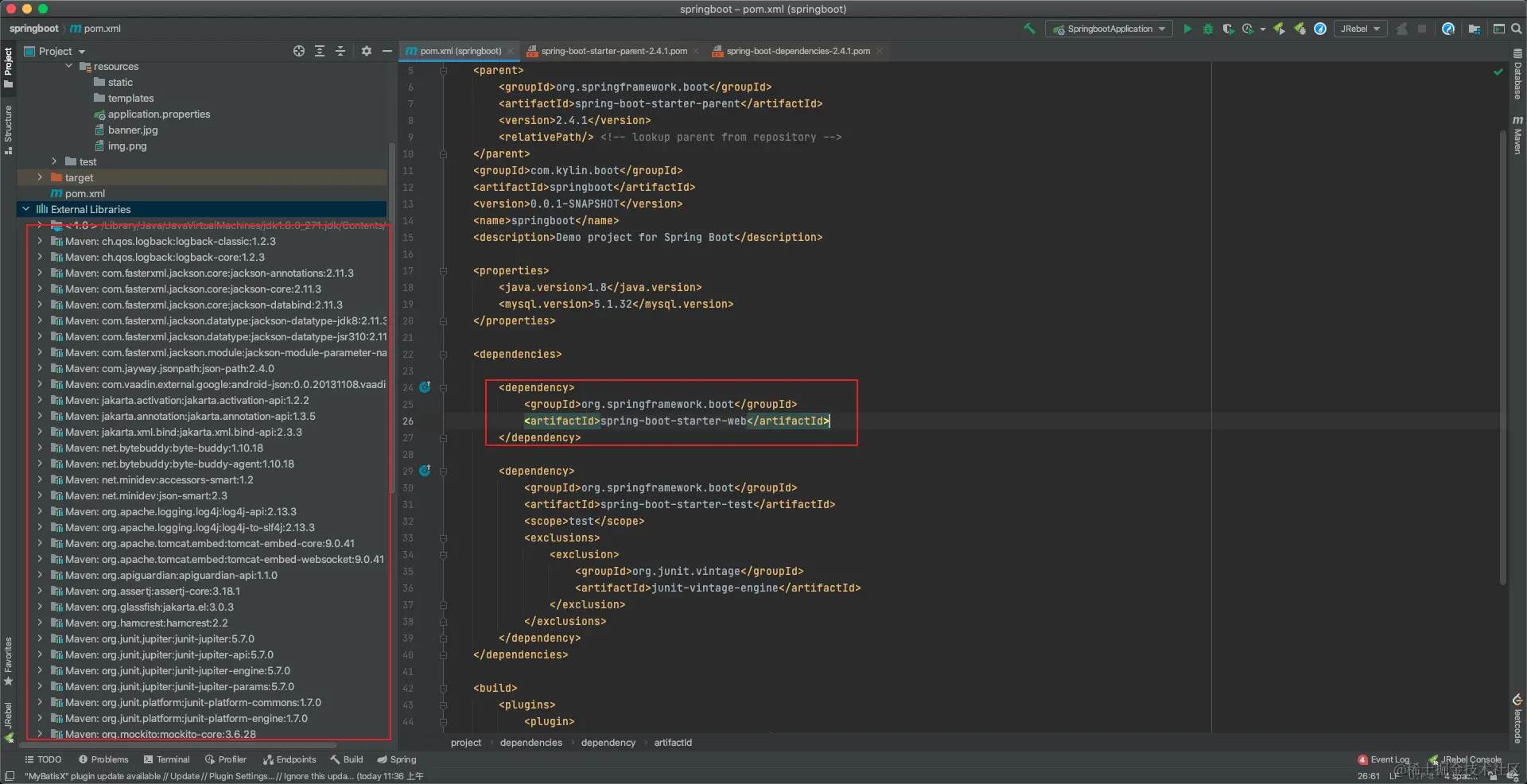Select img.png in the project tree
Image resolution: width=1527 pixels, height=784 pixels.
click(120, 146)
